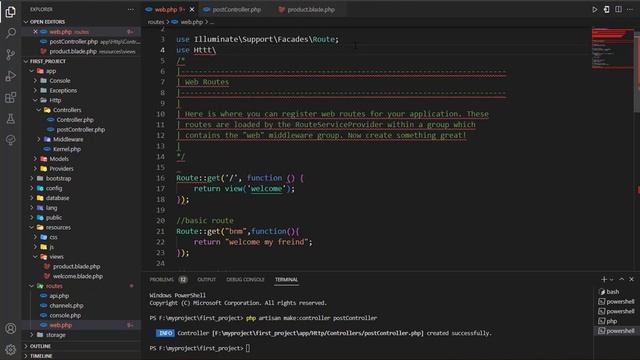
Task: Open the new terminal launch profile dropdown
Action: (611, 280)
